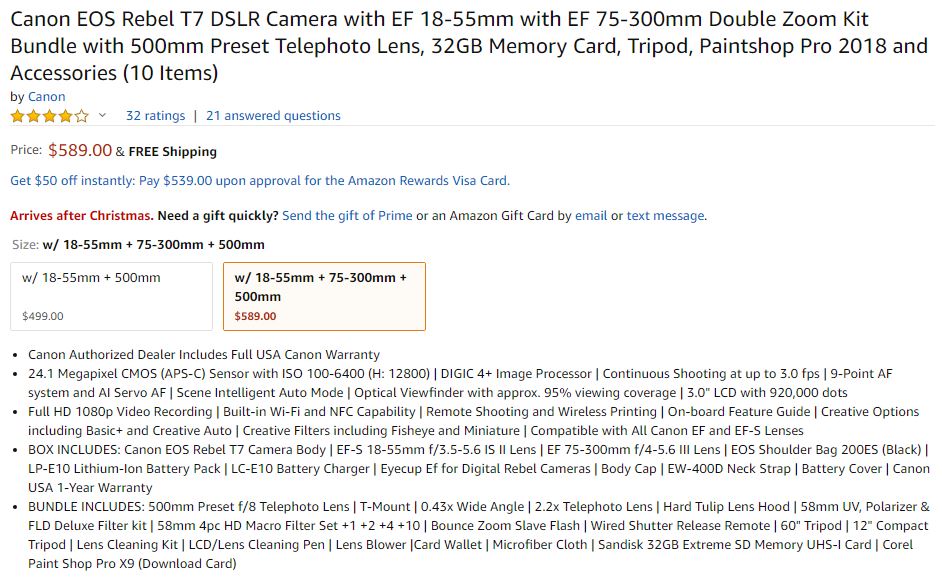
Task: Open the 32 ratings link
Action: pyautogui.click(x=155, y=116)
